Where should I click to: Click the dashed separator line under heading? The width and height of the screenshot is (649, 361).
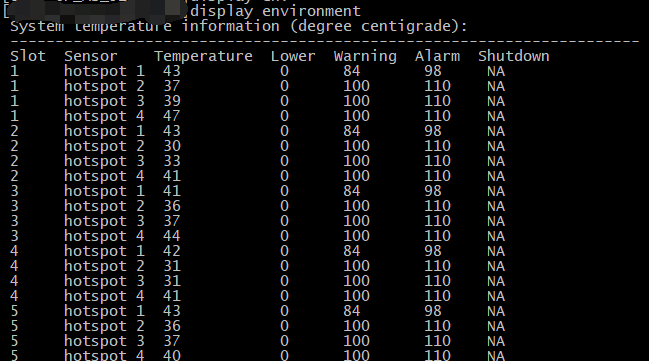pos(325,41)
